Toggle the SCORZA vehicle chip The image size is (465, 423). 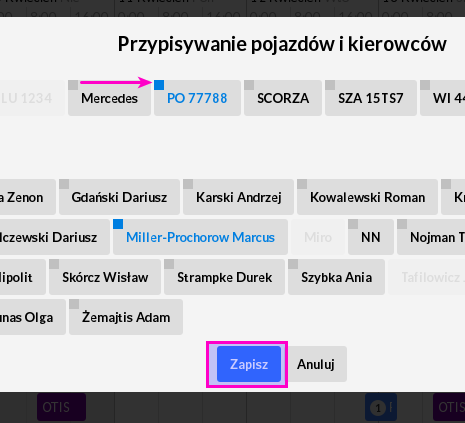(283, 98)
